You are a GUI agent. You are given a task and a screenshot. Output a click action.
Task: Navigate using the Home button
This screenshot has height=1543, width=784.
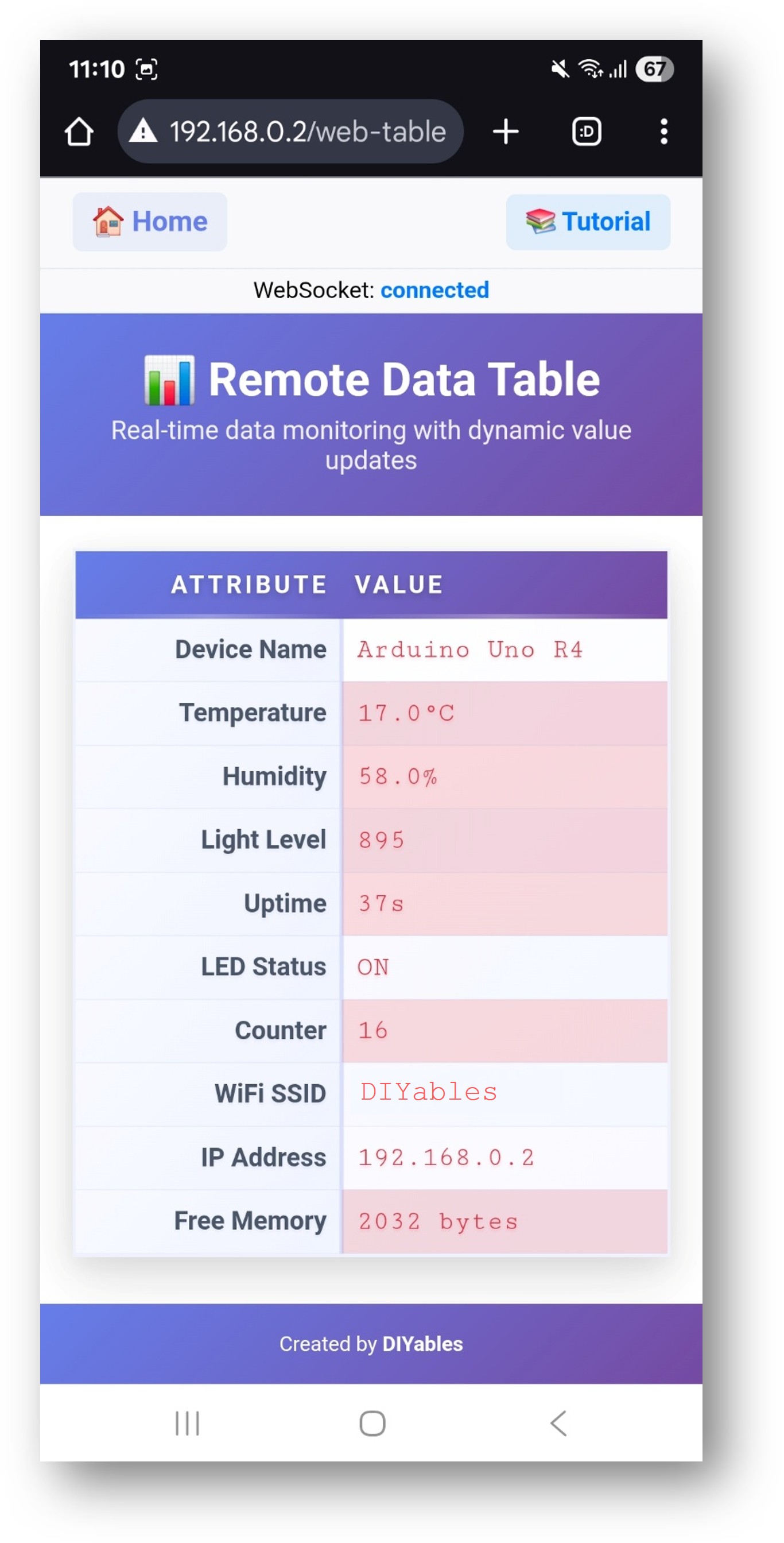(150, 221)
